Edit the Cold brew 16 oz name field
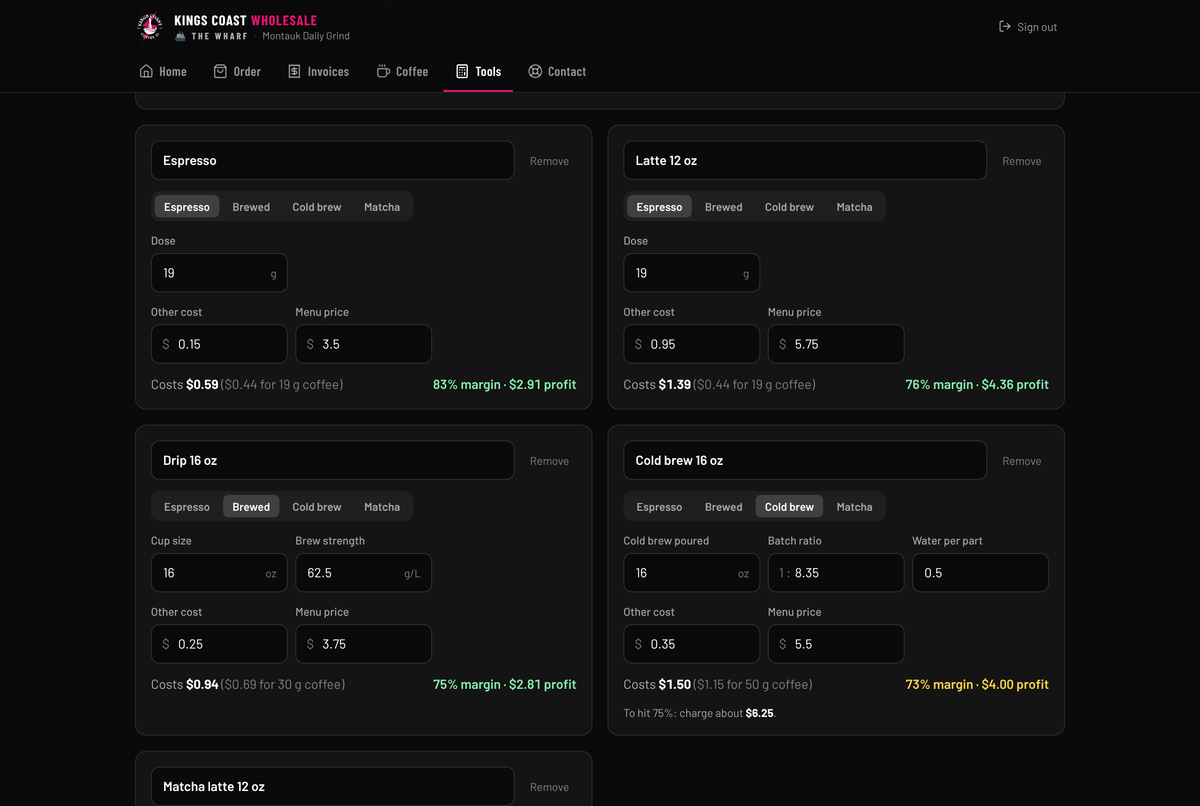 (805, 460)
